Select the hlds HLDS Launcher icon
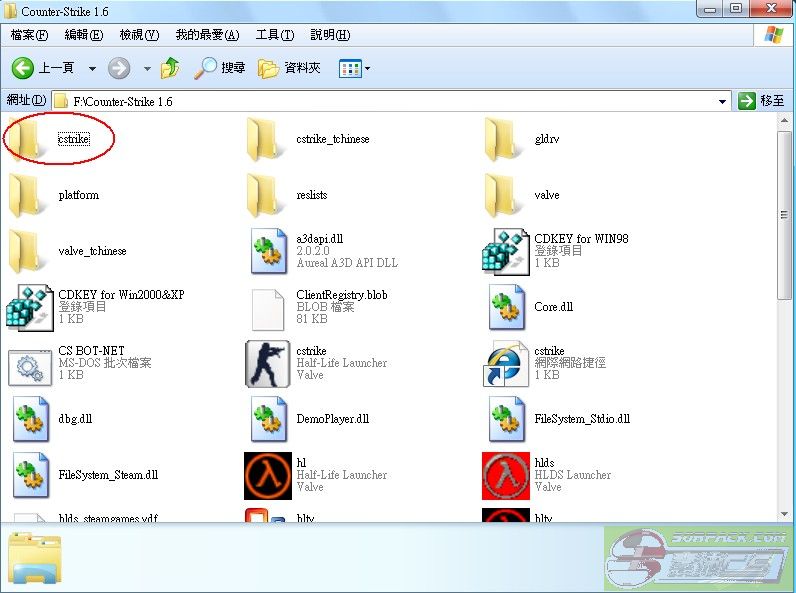796x593 pixels. coord(505,475)
